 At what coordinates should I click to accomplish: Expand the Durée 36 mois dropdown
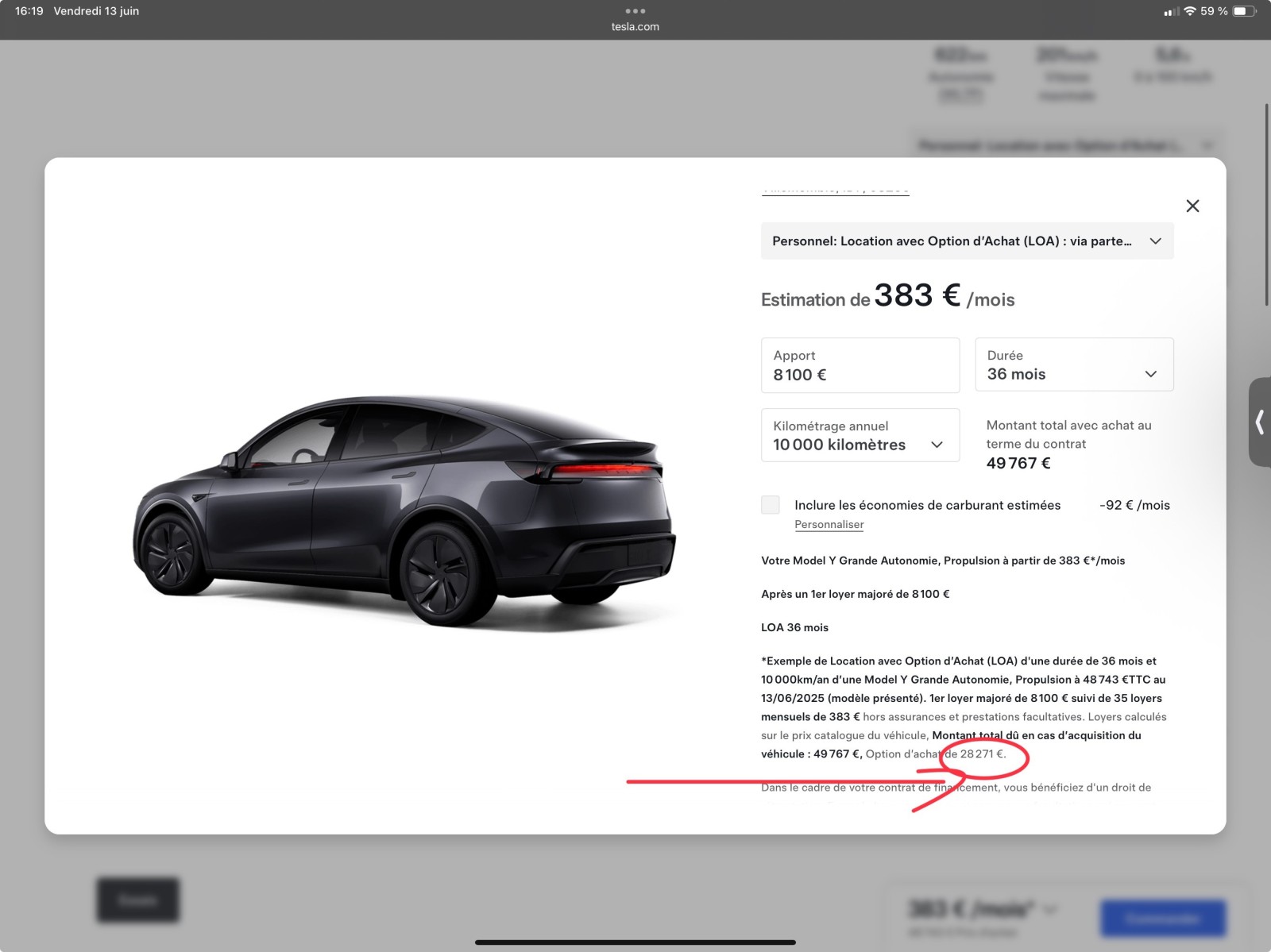coord(1074,364)
